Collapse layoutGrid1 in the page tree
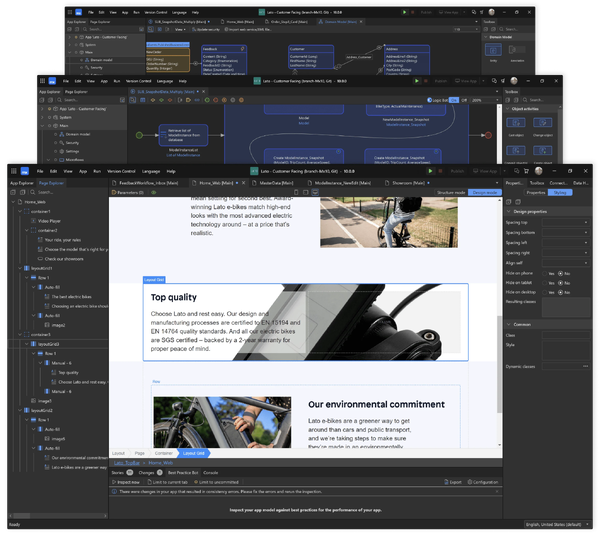The width and height of the screenshot is (600, 537). click(x=20, y=268)
